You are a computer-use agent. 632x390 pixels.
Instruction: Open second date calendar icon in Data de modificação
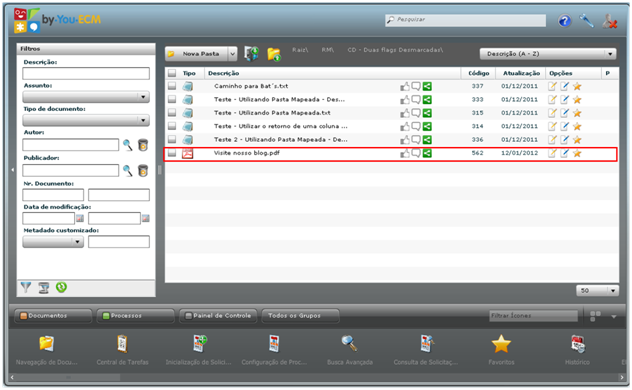click(x=146, y=218)
